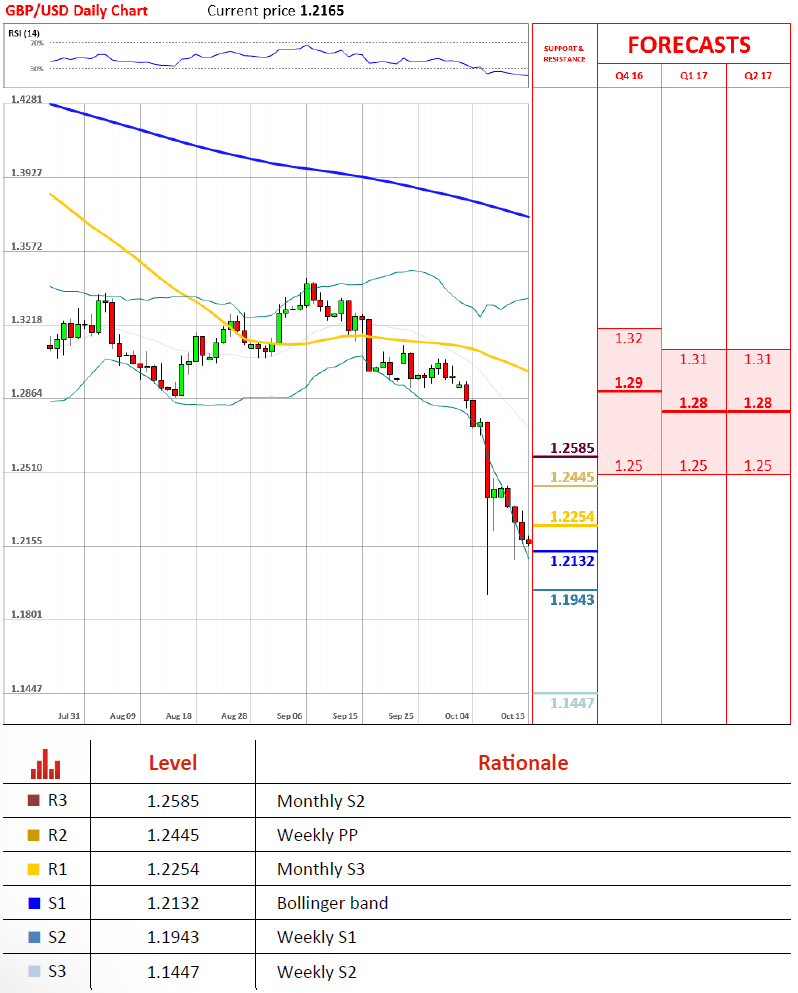
Task: Click the 1.25 low under Q2 17
Action: pos(758,465)
